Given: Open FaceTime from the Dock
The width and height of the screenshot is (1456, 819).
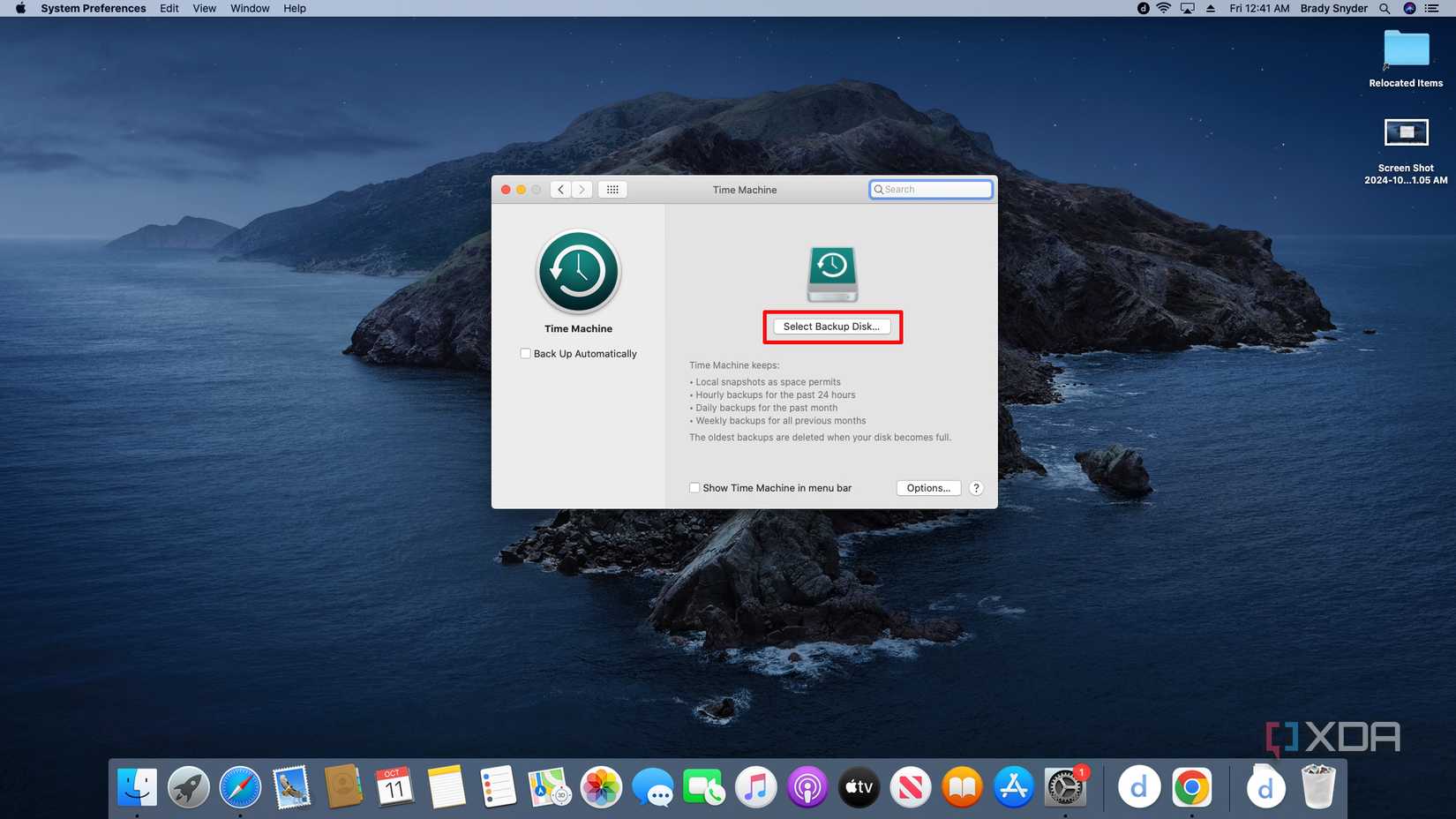Looking at the screenshot, I should (704, 787).
